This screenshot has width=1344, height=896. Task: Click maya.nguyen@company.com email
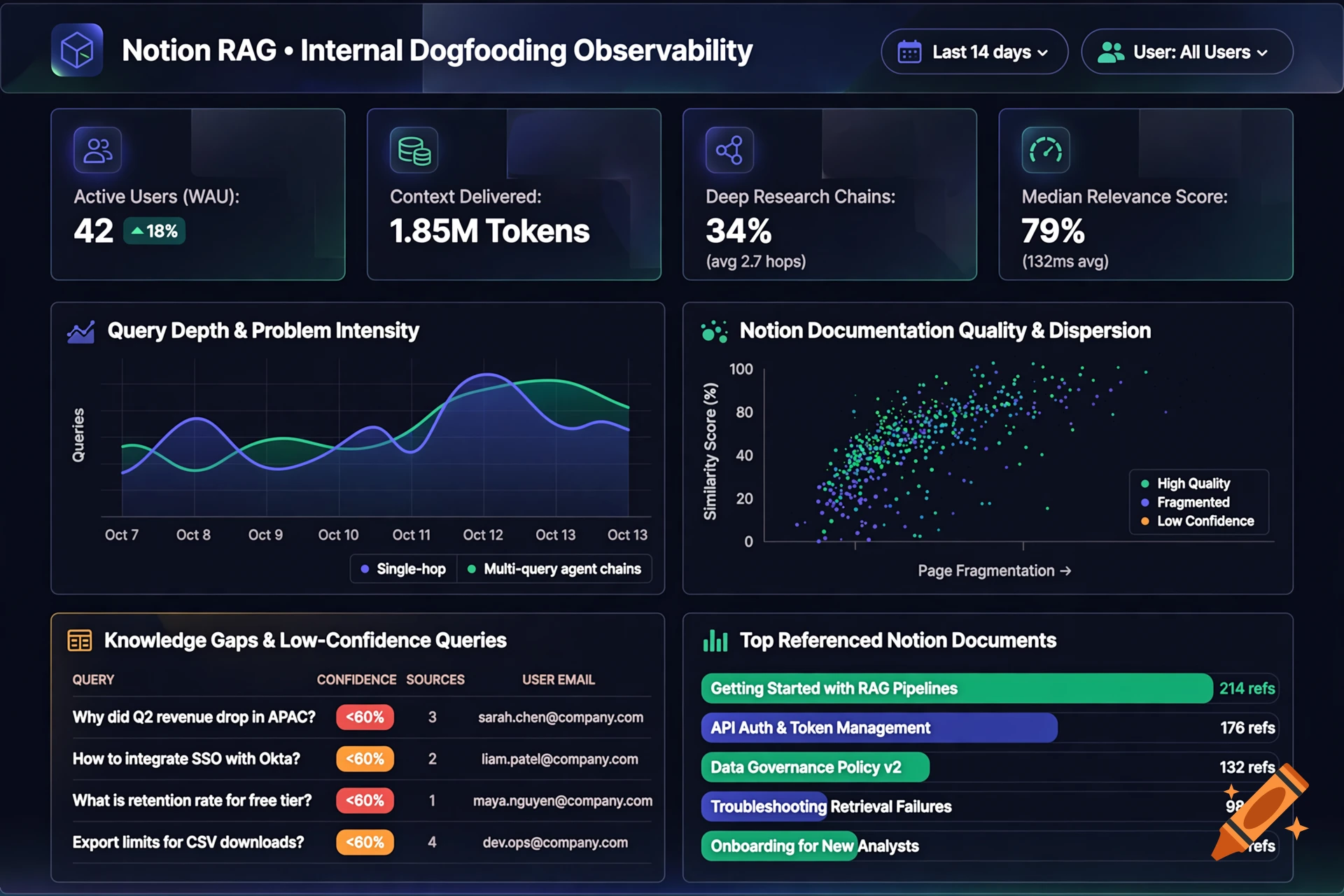563,801
